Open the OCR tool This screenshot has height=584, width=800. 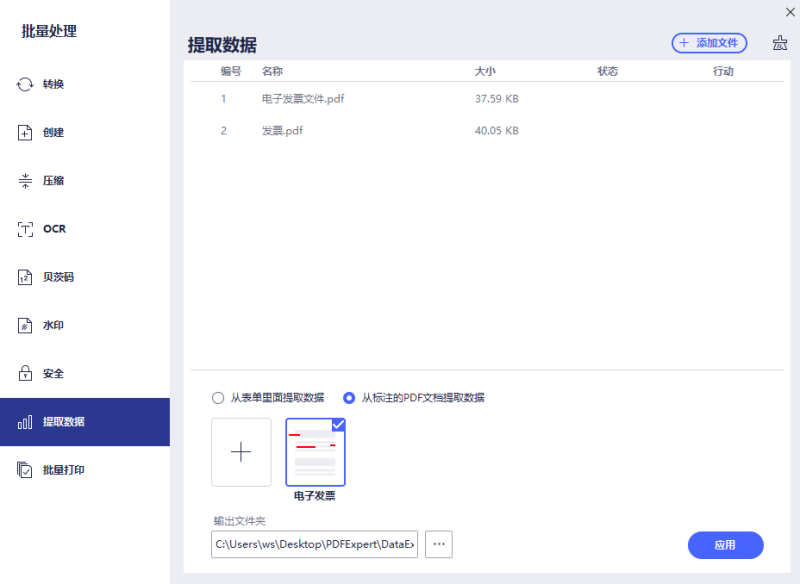pos(52,228)
